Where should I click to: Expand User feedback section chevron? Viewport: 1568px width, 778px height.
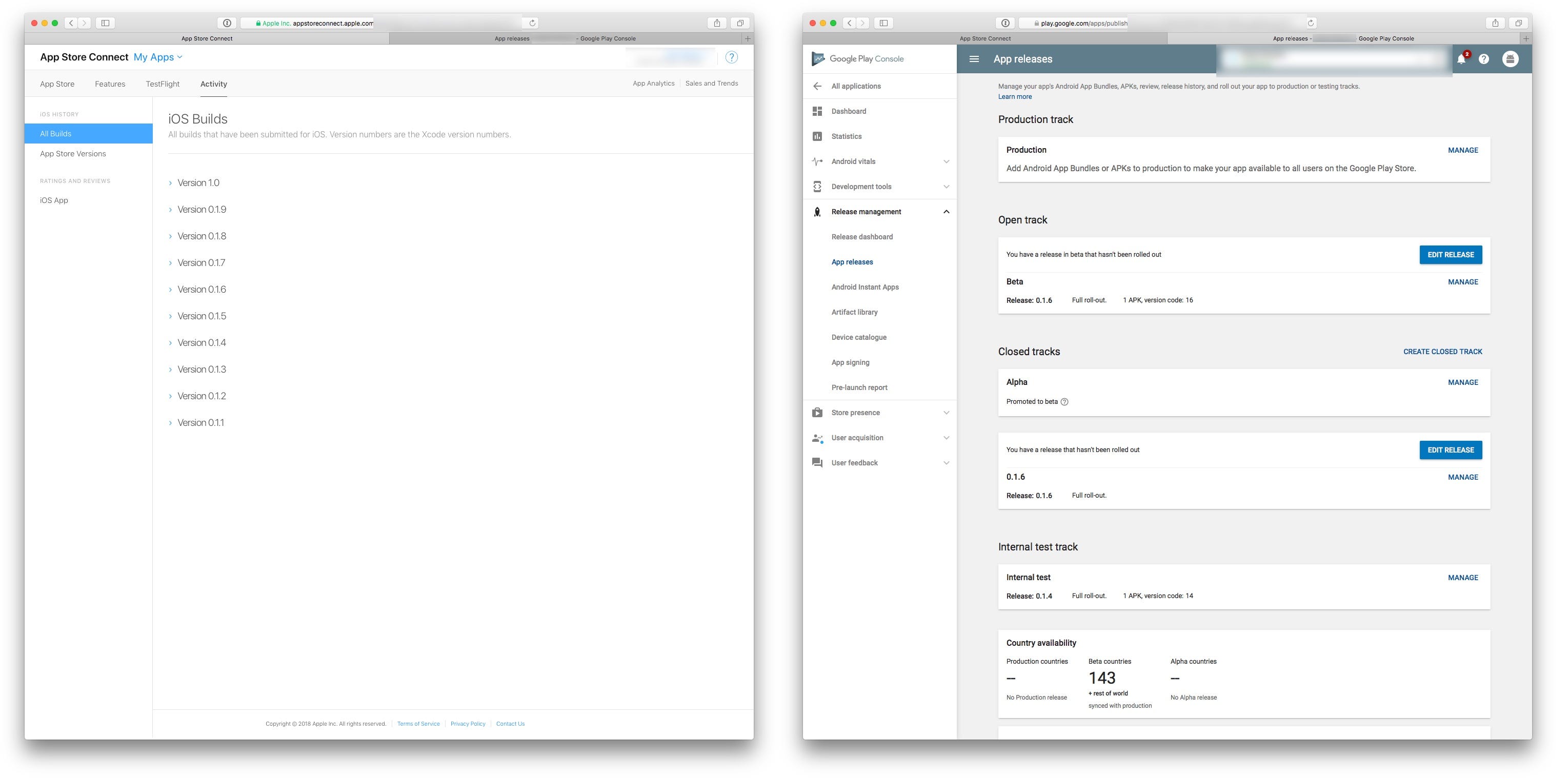click(x=946, y=463)
